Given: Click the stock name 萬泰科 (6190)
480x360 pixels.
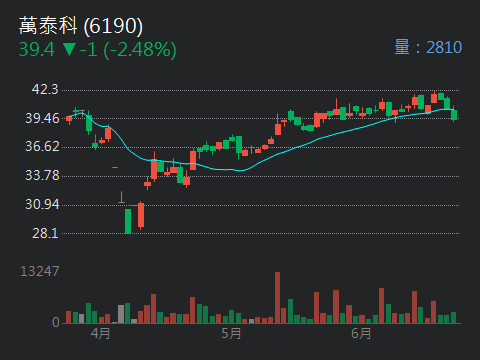Looking at the screenshot, I should click(81, 26).
